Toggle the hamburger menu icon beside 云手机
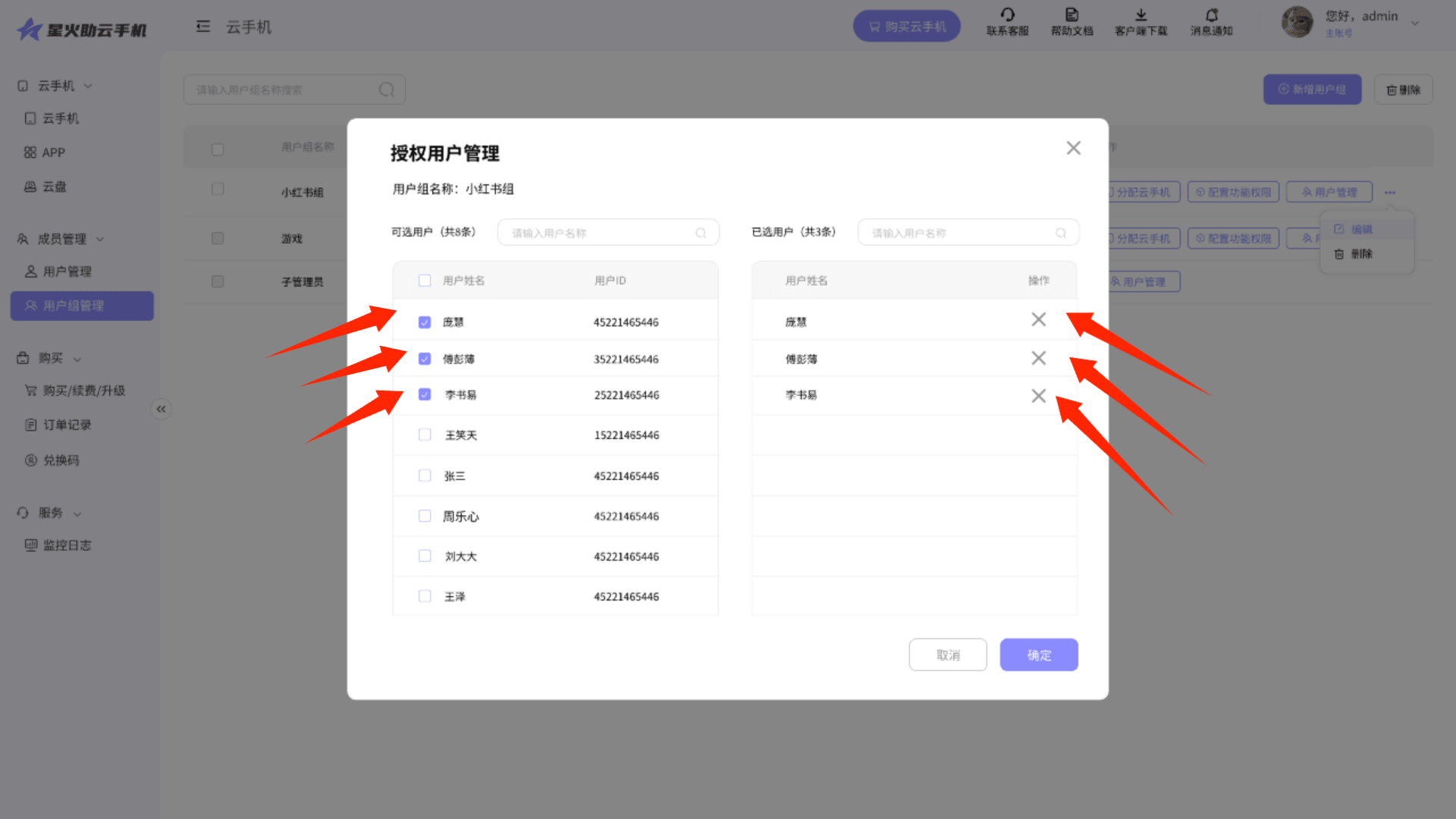 pyautogui.click(x=202, y=27)
